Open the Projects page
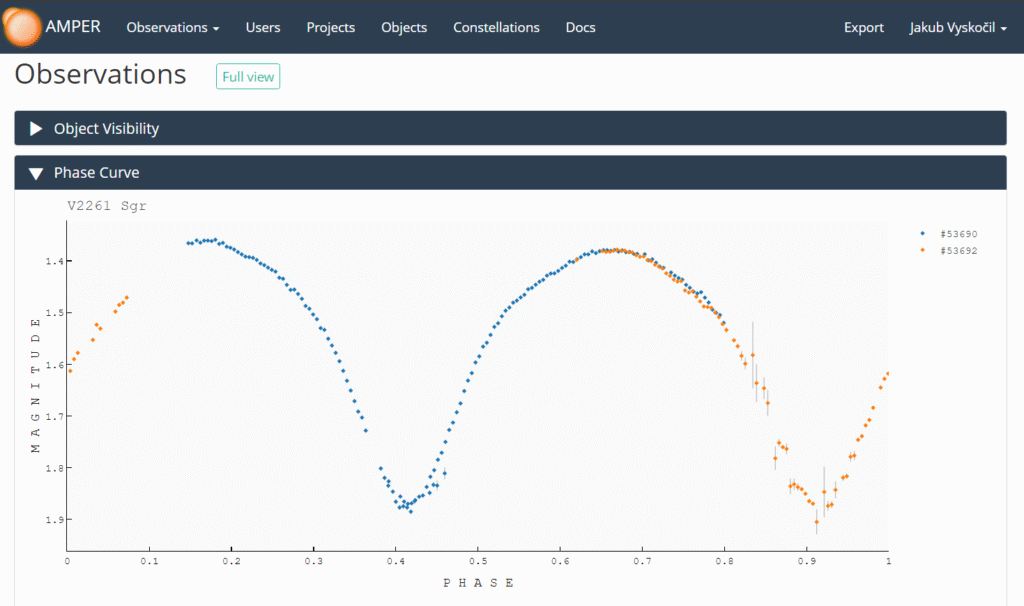Image resolution: width=1024 pixels, height=606 pixels. (330, 27)
